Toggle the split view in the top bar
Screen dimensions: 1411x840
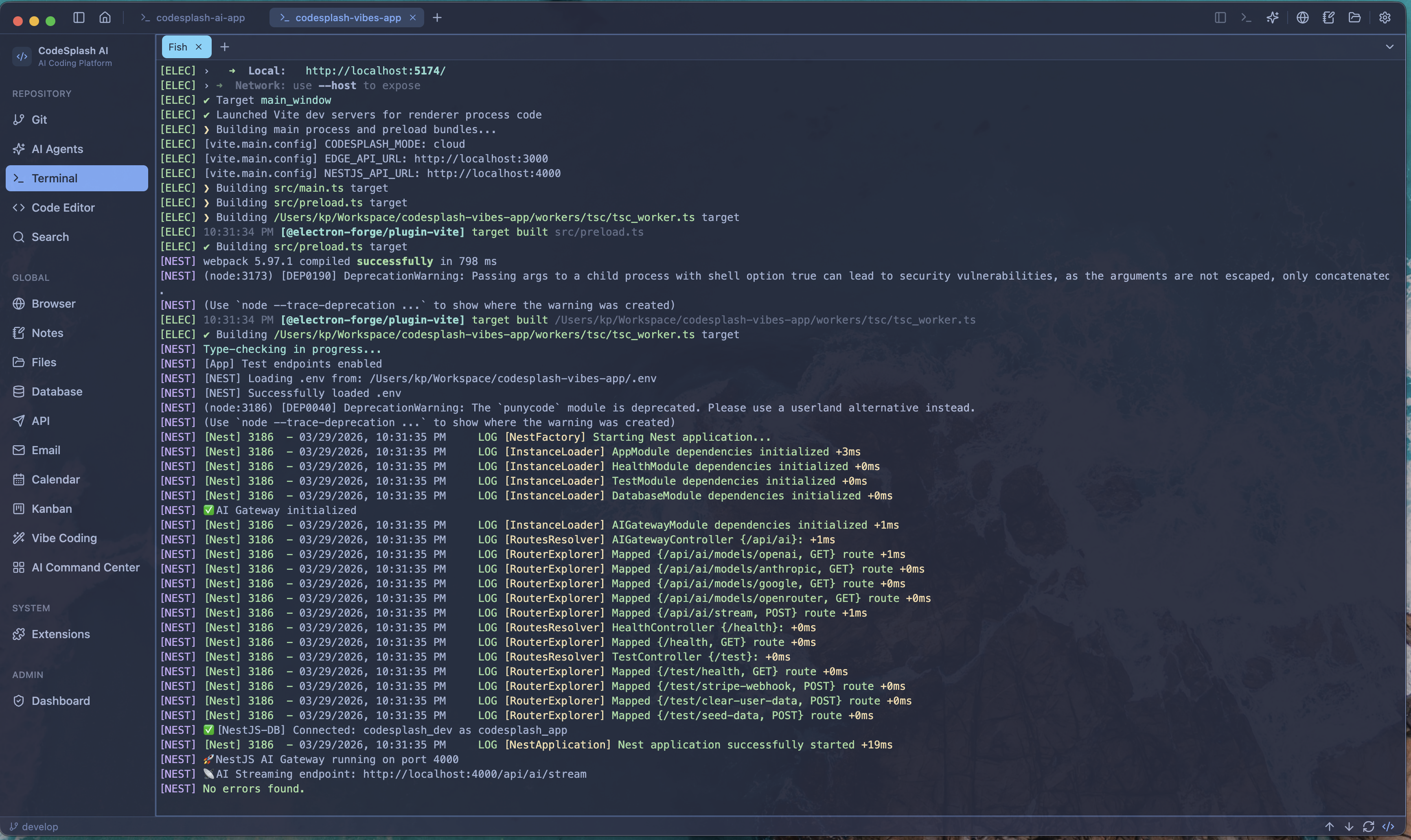[x=1220, y=17]
